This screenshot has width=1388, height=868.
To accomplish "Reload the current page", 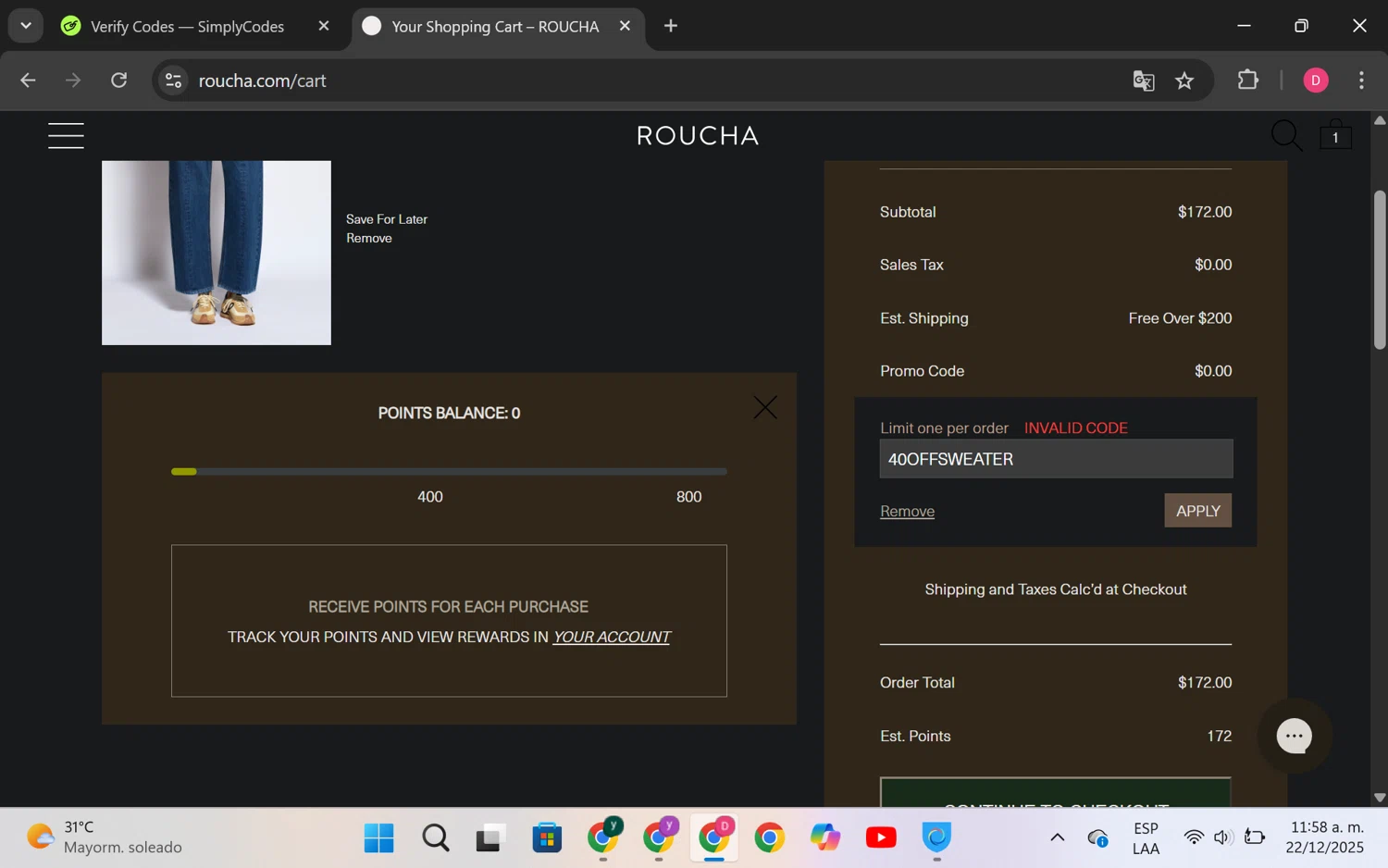I will 119,81.
